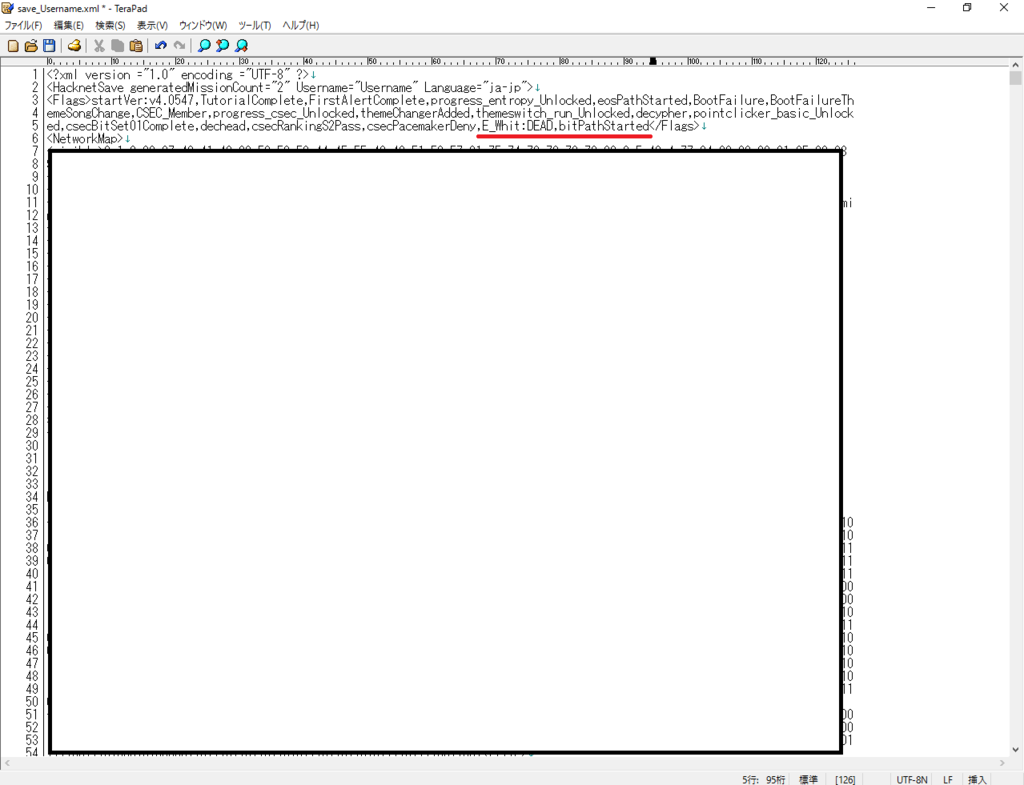Click the E_Whit:DEAD flag text
Screen dimensions: 1024x785
coord(517,126)
